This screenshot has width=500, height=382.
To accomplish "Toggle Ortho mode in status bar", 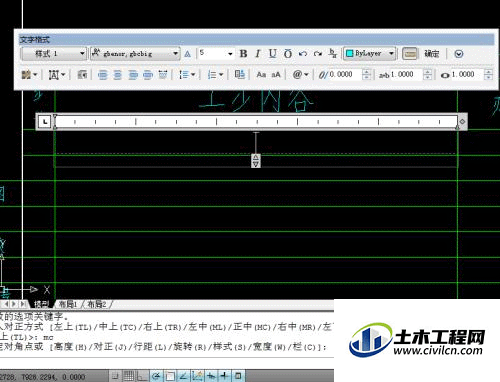I will point(143,376).
